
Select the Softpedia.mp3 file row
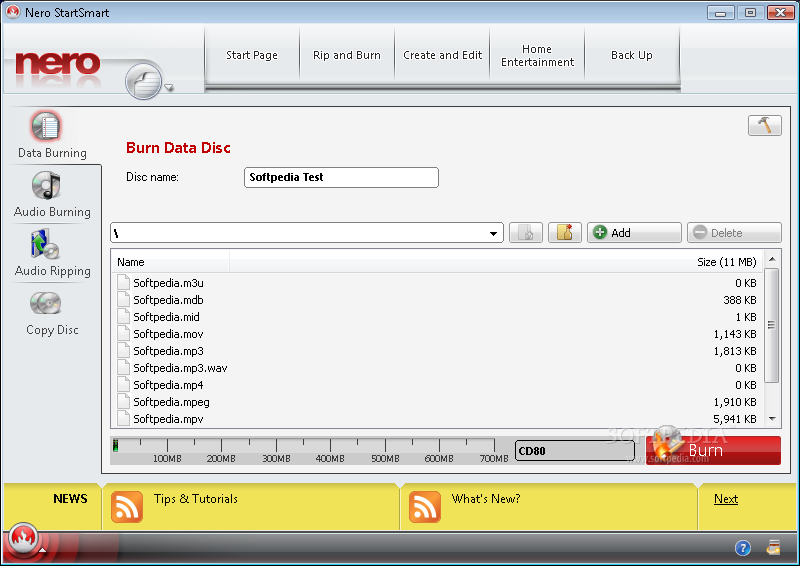point(437,351)
